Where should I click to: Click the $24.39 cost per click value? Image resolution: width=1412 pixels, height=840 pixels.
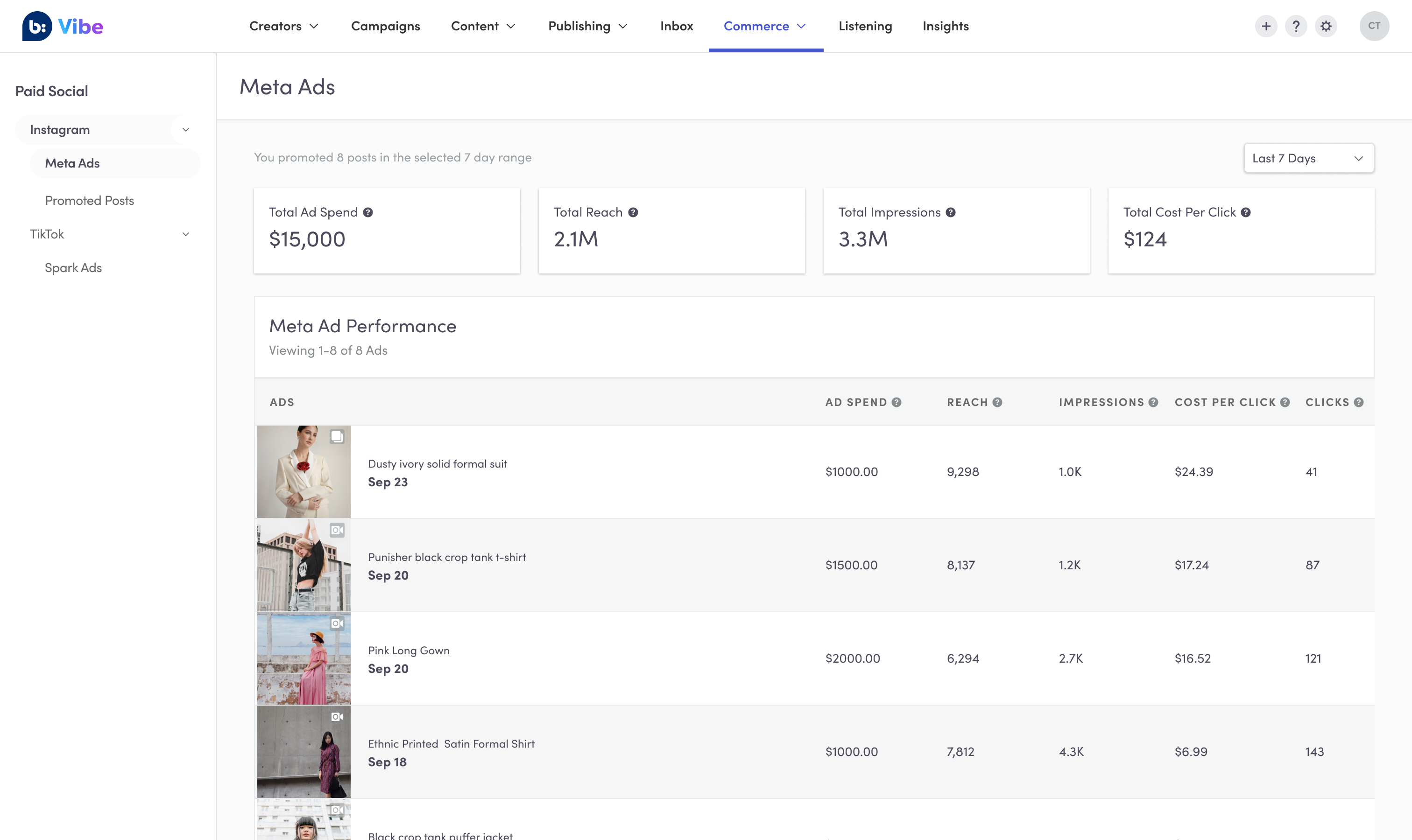(1194, 472)
